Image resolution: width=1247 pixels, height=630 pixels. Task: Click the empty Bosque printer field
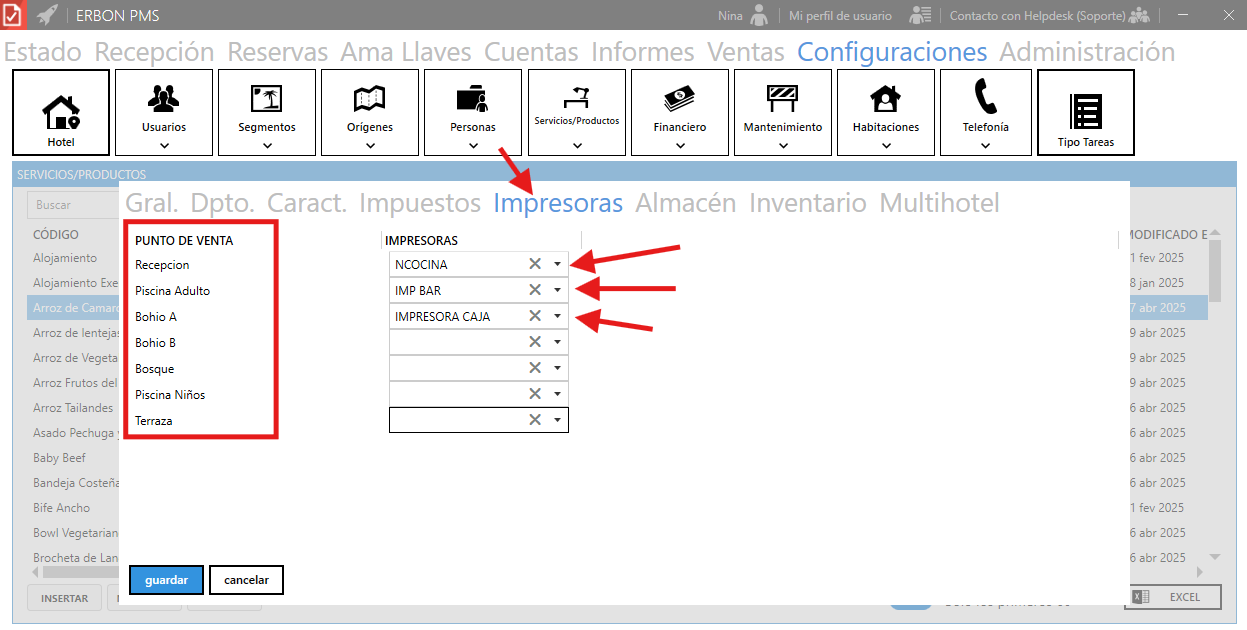(x=457, y=368)
